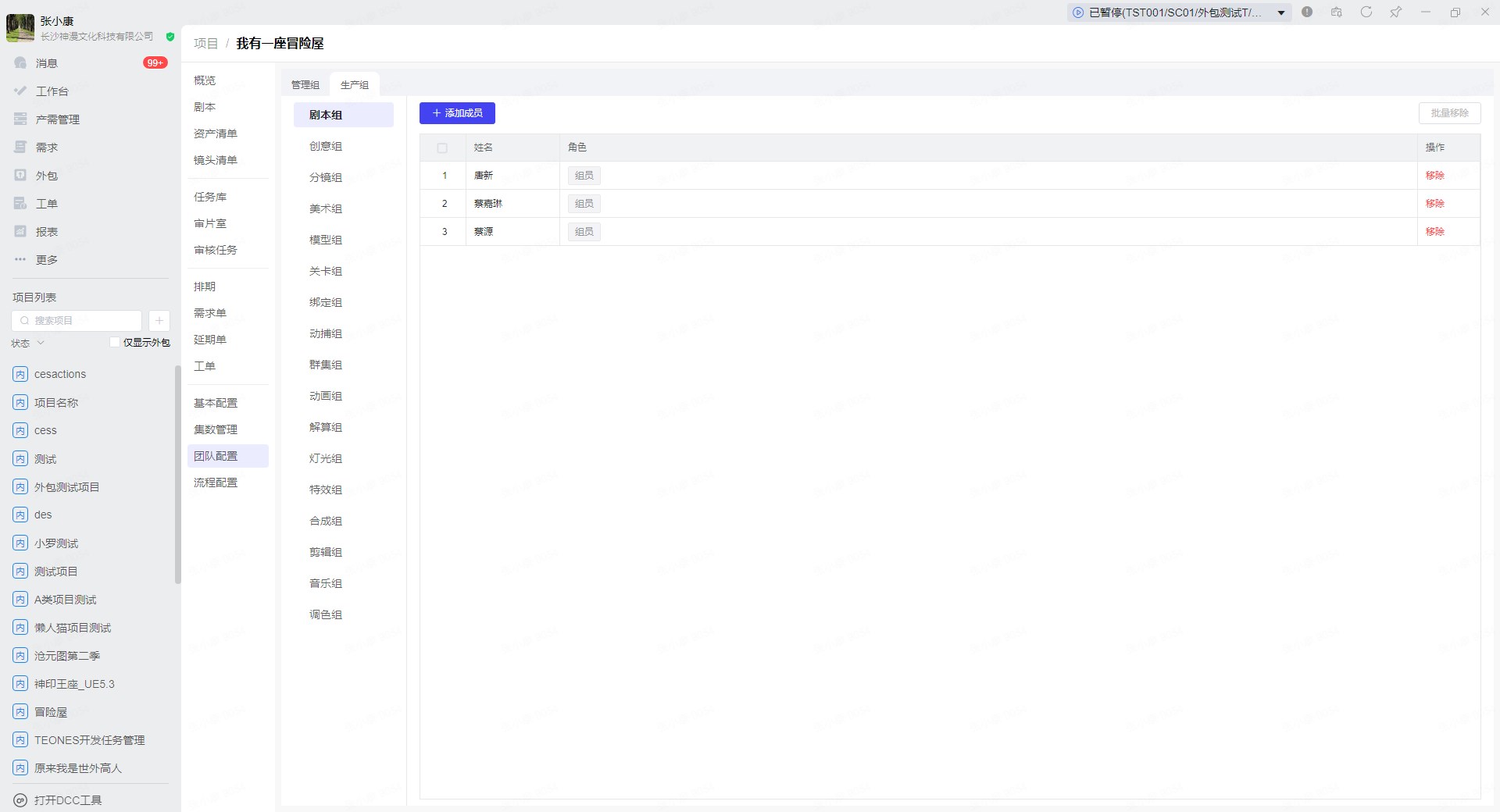The height and width of the screenshot is (812, 1500).
Task: Open the 任务库 menu item
Action: pos(210,197)
